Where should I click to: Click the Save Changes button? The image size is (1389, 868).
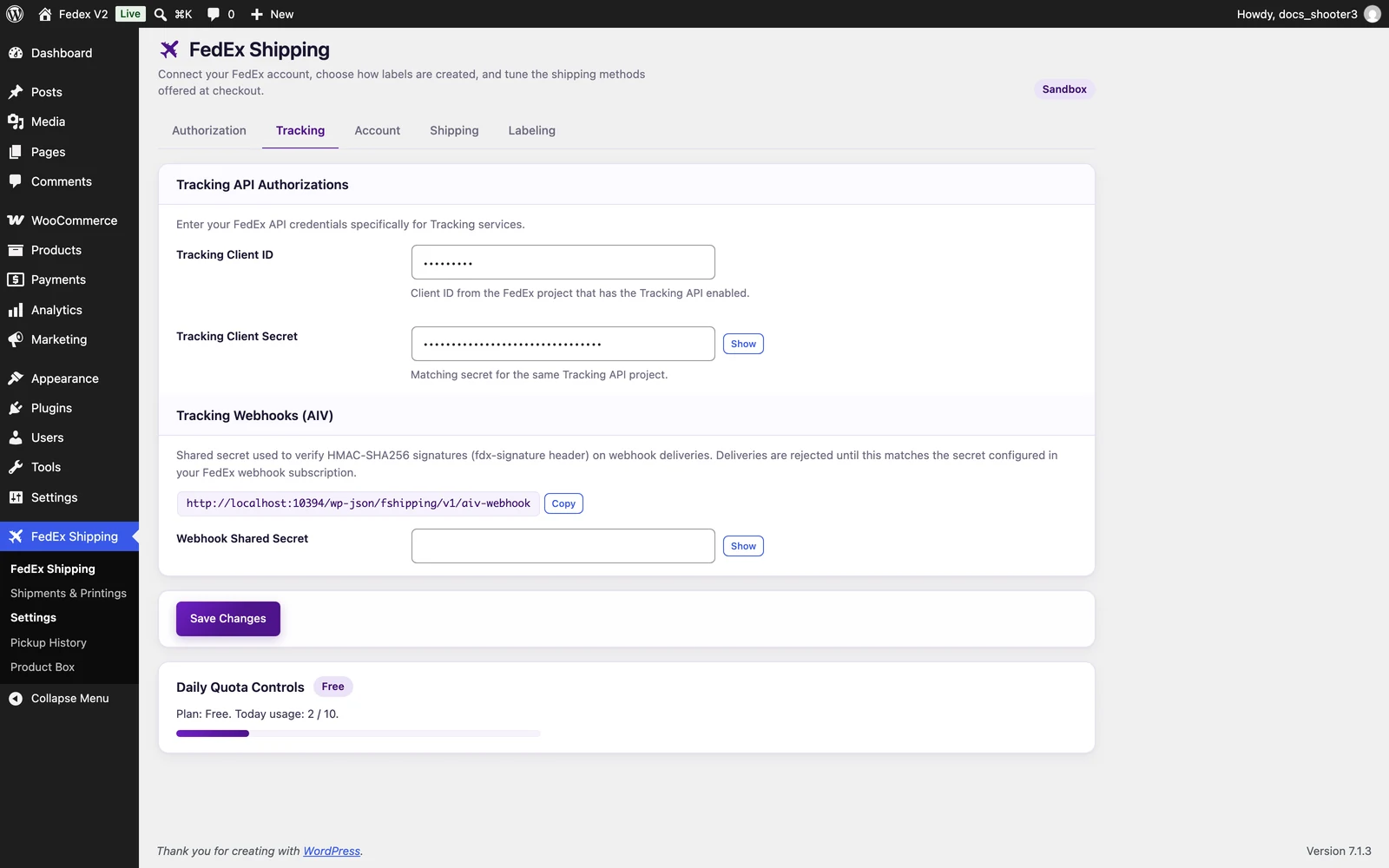click(228, 619)
